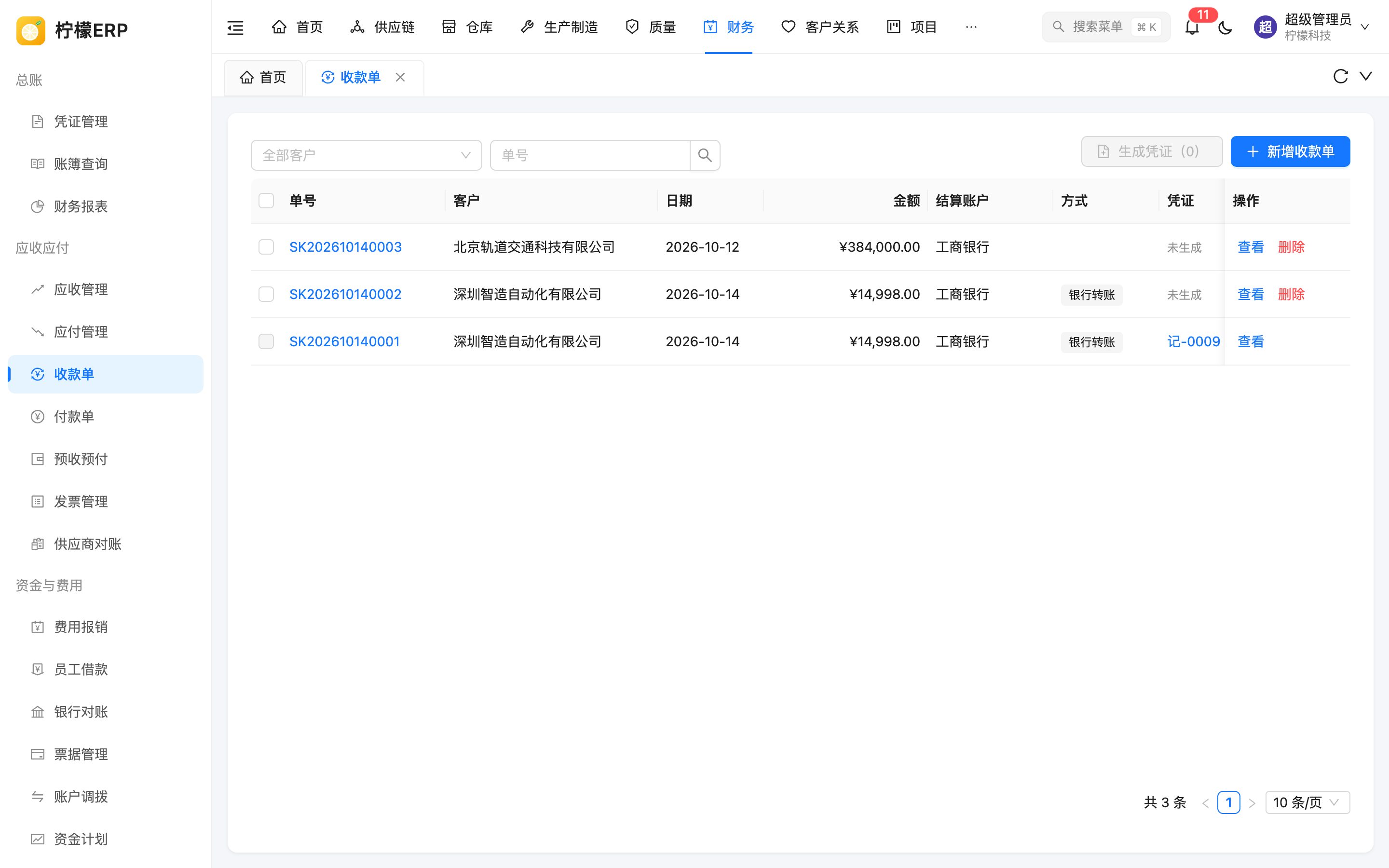Open the 全部客户 customer dropdown
The image size is (1389, 868).
[x=366, y=155]
